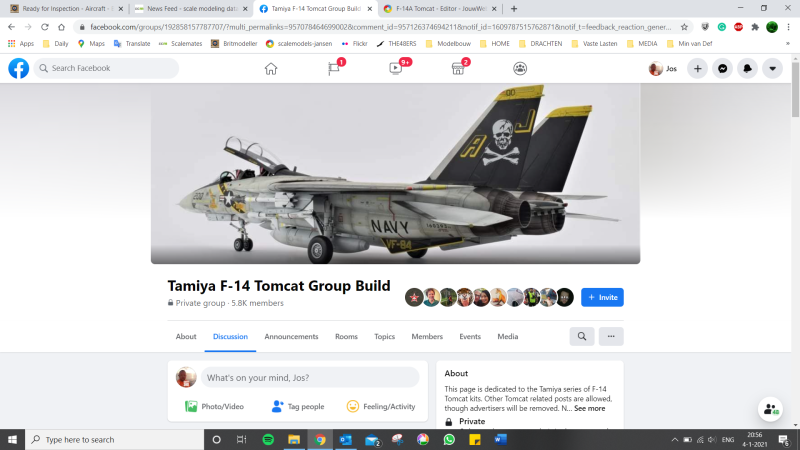Open Notifications bell icon
This screenshot has height=450, width=800.
tap(747, 68)
